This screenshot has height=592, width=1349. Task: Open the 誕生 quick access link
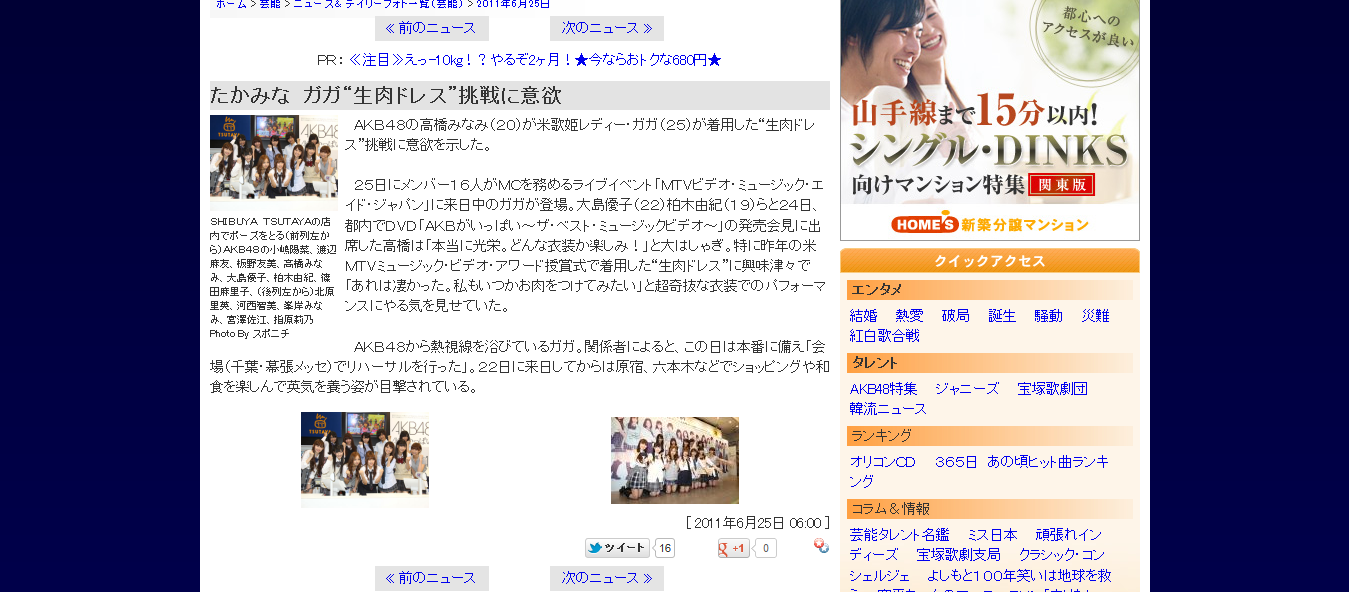(x=1002, y=316)
